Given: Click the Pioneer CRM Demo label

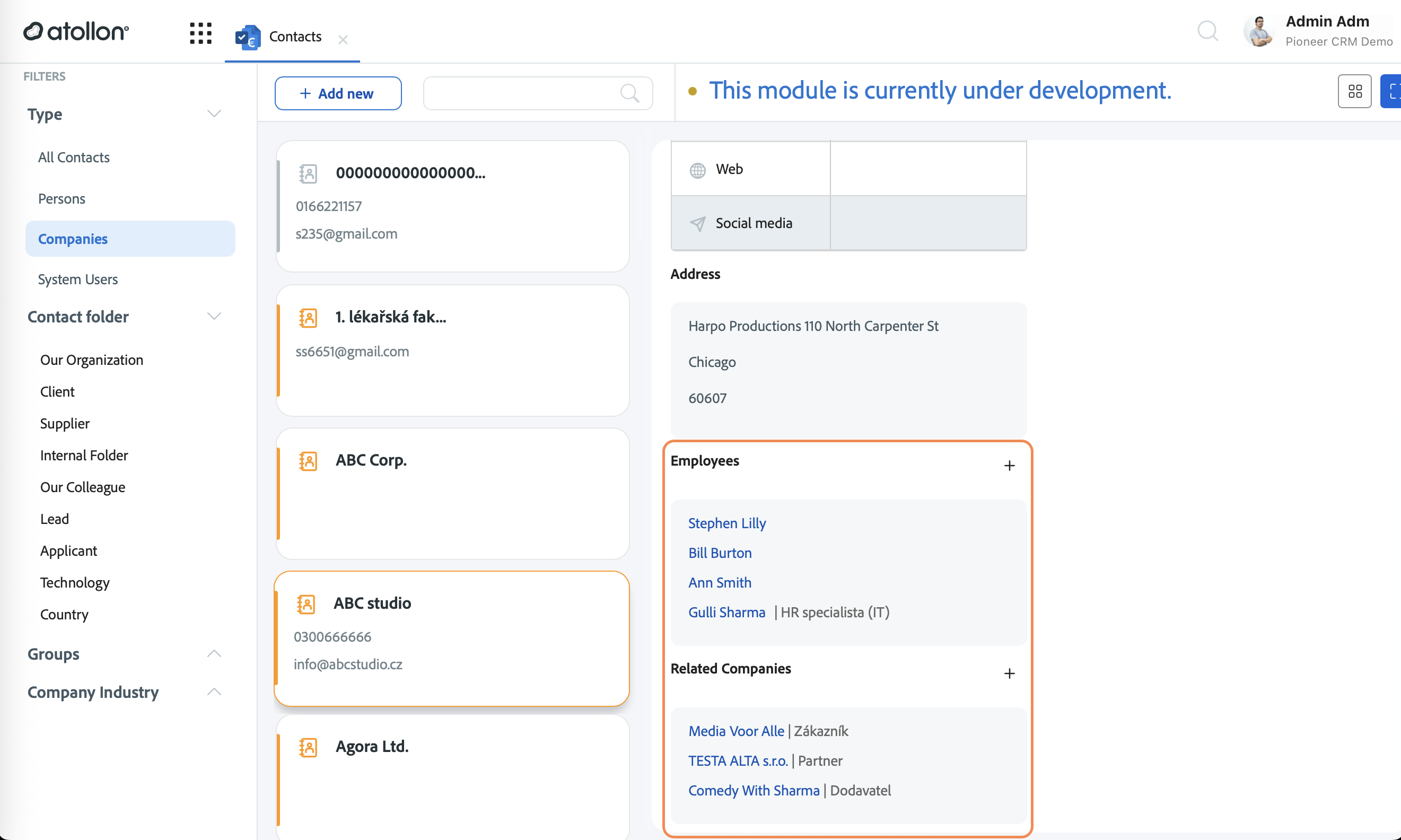Looking at the screenshot, I should click(x=1339, y=41).
